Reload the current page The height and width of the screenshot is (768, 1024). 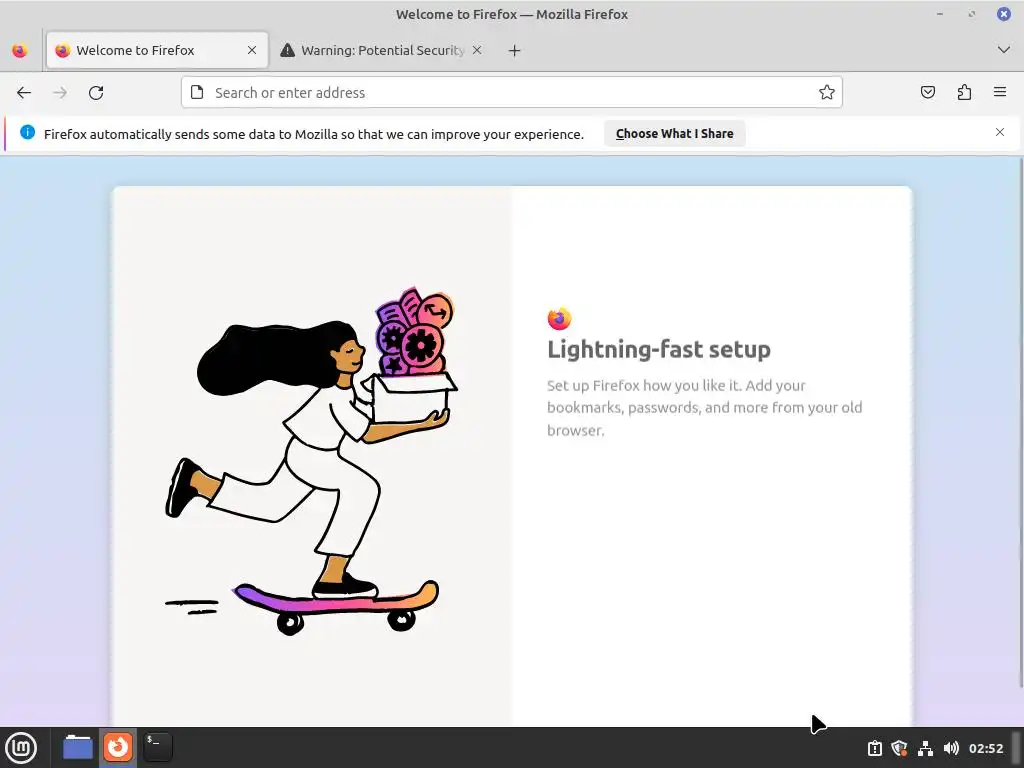[96, 93]
